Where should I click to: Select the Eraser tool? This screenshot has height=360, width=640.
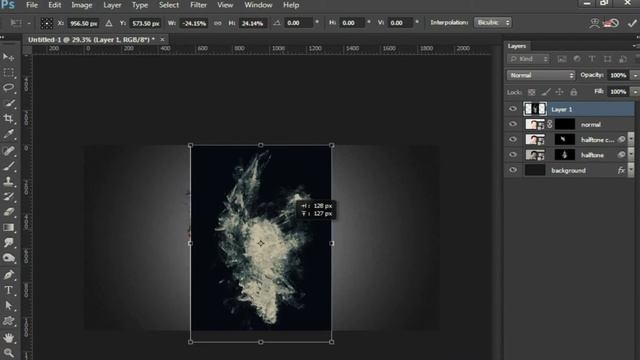8,212
